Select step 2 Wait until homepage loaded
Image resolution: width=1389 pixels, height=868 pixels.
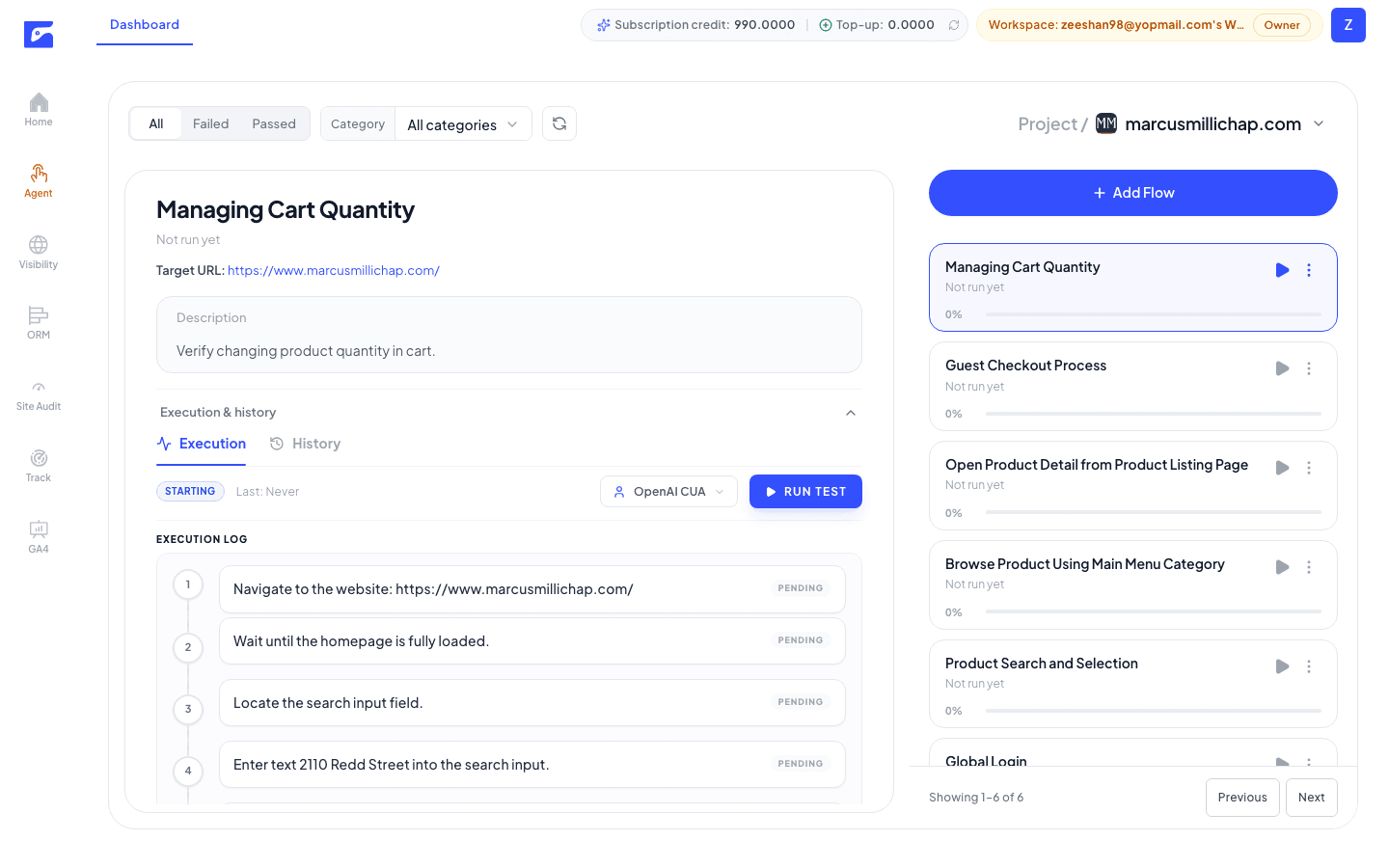[532, 641]
